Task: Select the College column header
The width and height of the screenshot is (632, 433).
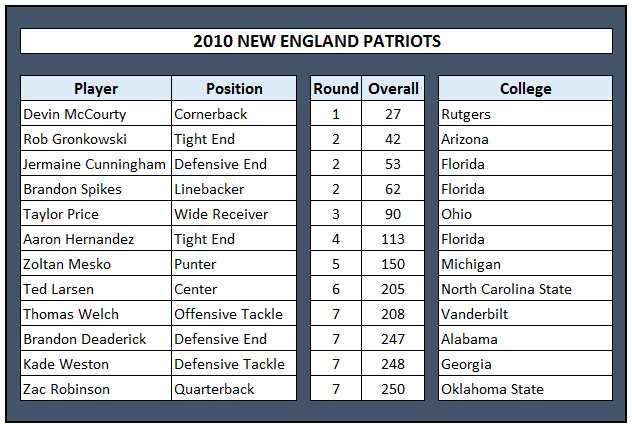Action: [526, 89]
